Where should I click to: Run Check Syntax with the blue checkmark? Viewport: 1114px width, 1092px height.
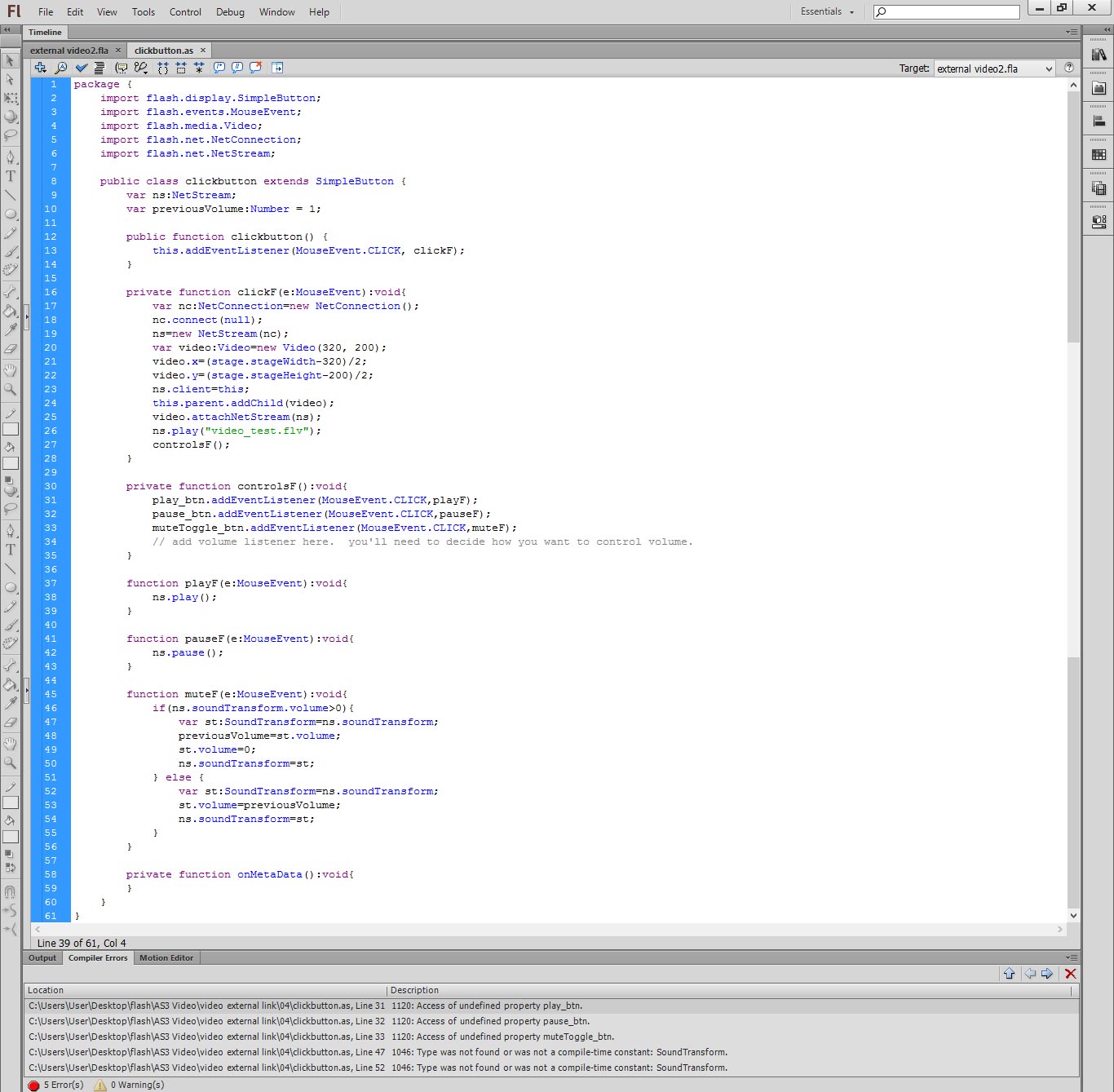pyautogui.click(x=81, y=68)
